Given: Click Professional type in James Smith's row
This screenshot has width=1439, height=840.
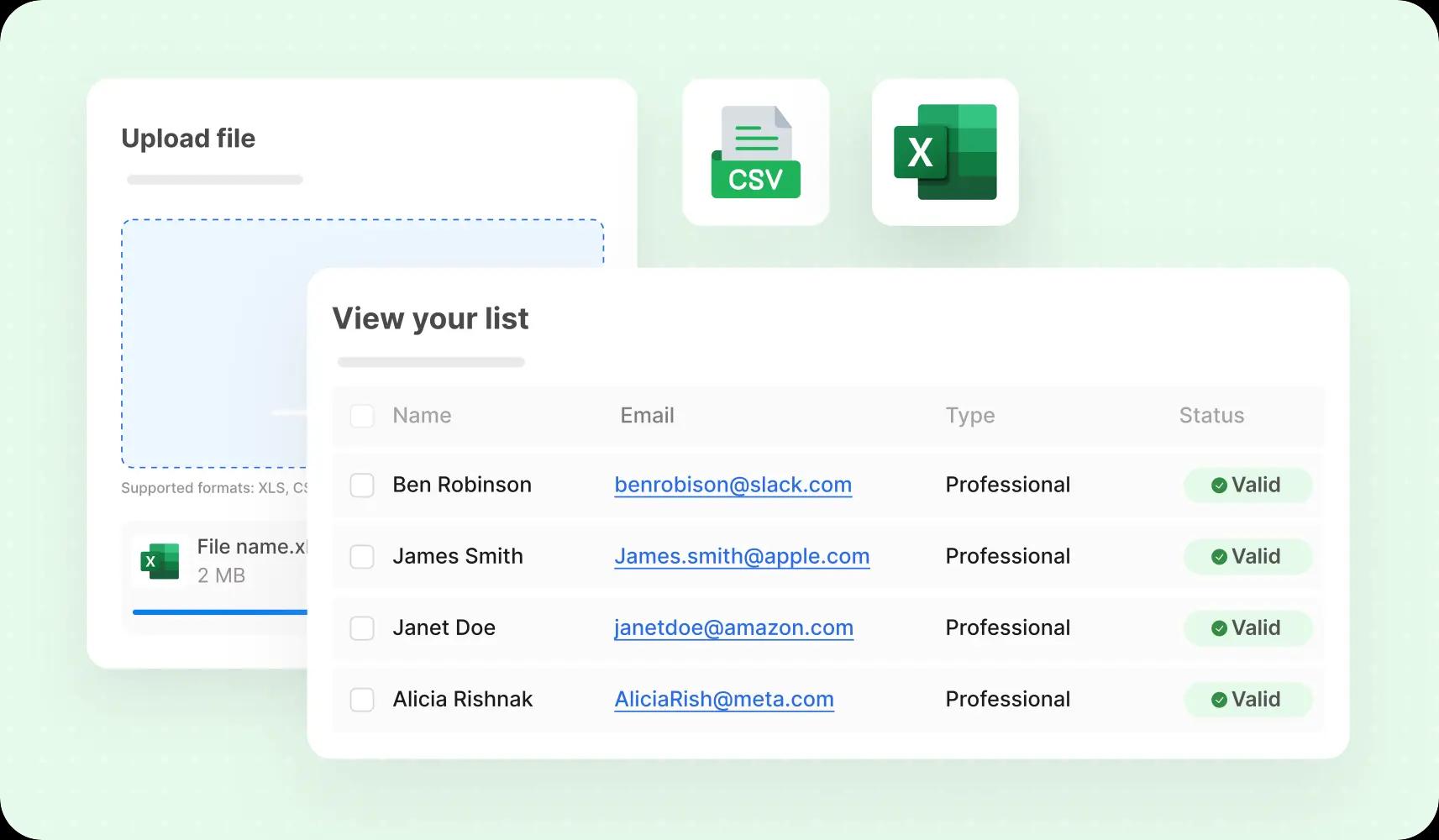Looking at the screenshot, I should click(x=1008, y=557).
